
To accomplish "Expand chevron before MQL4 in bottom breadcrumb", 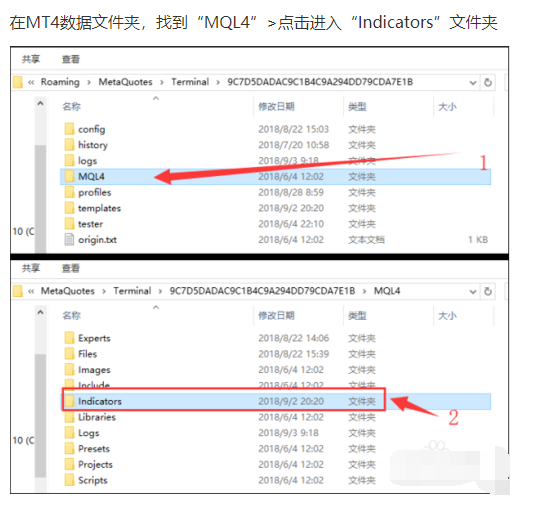I will point(364,292).
